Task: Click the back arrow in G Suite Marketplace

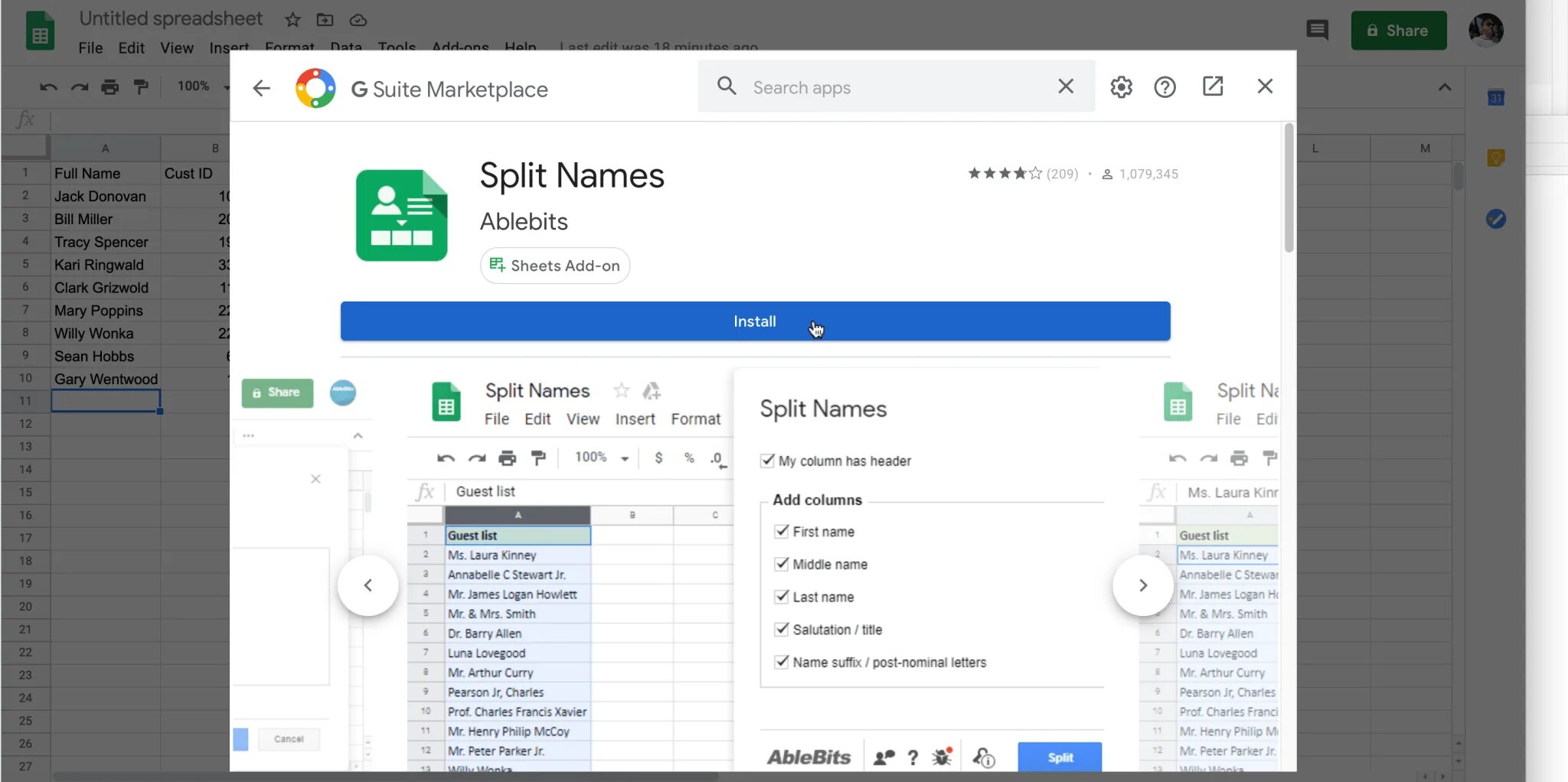Action: coord(262,88)
